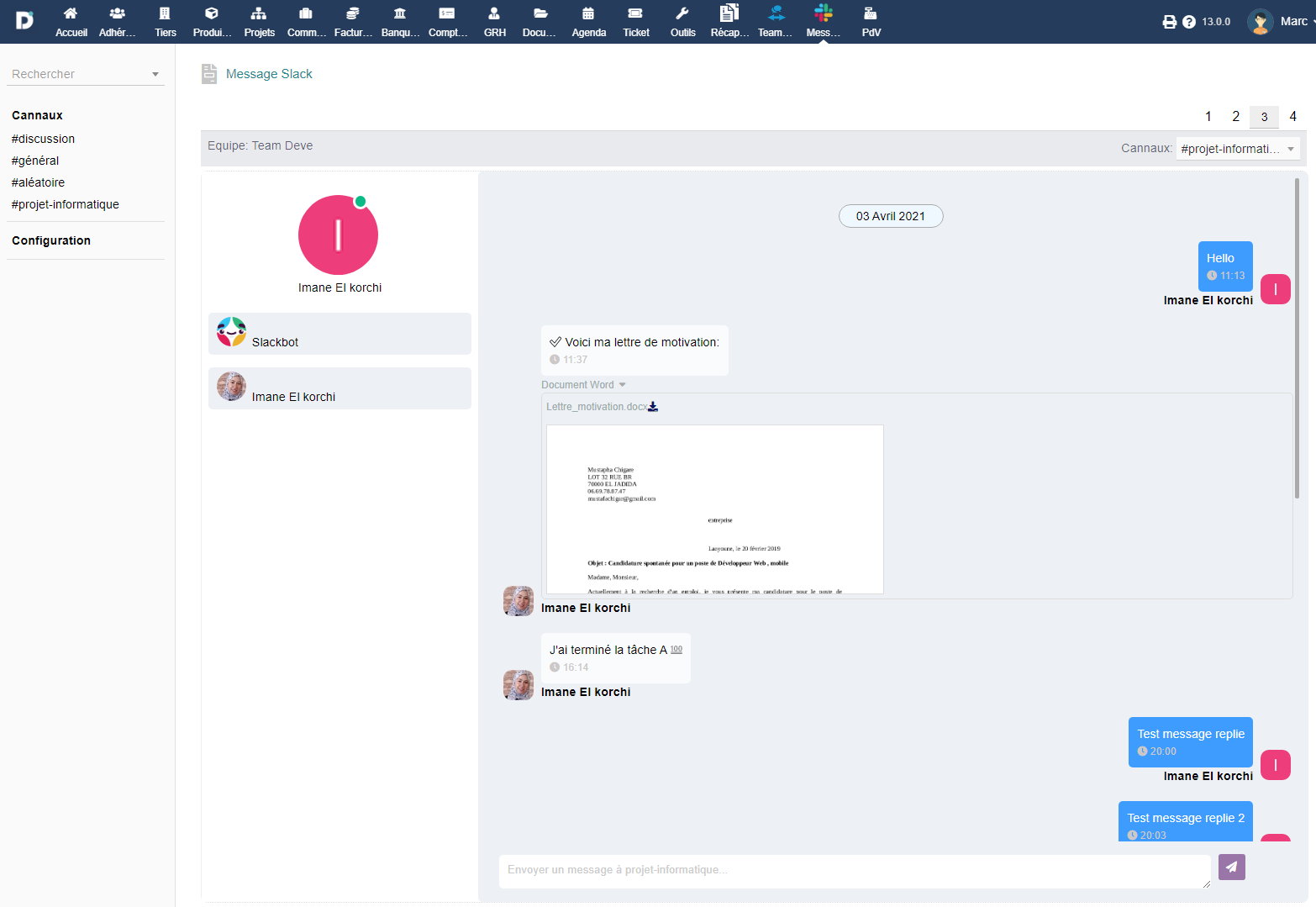
Task: Open the Documents module icon
Action: pos(541,13)
